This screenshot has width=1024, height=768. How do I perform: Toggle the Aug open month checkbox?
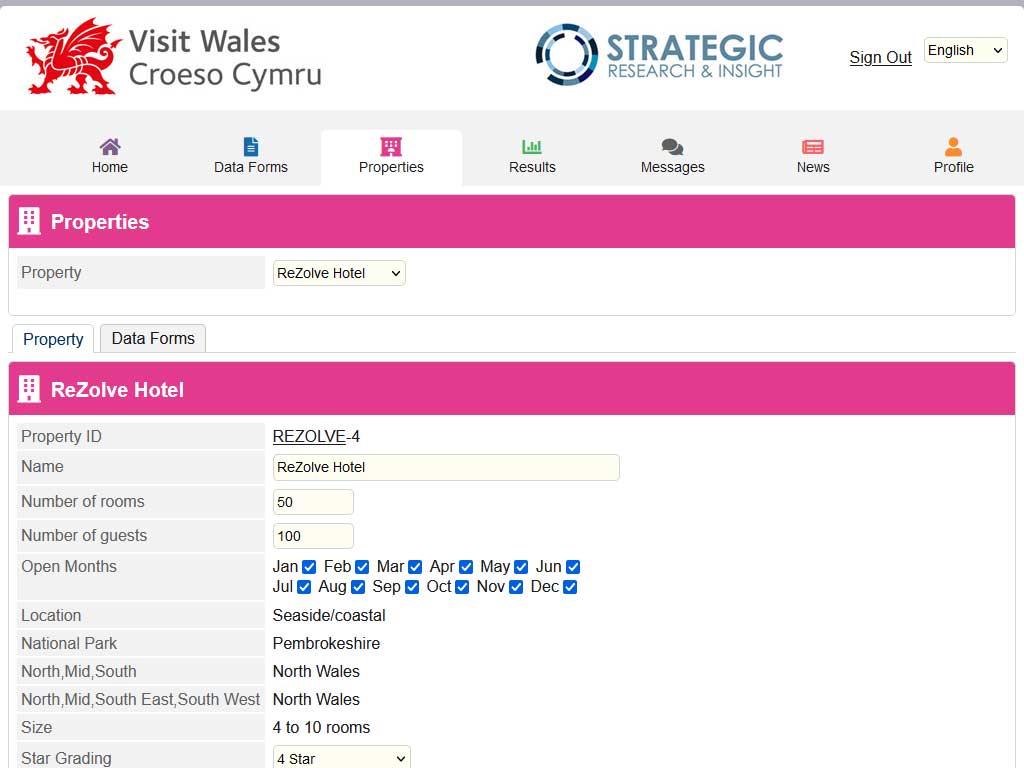358,587
